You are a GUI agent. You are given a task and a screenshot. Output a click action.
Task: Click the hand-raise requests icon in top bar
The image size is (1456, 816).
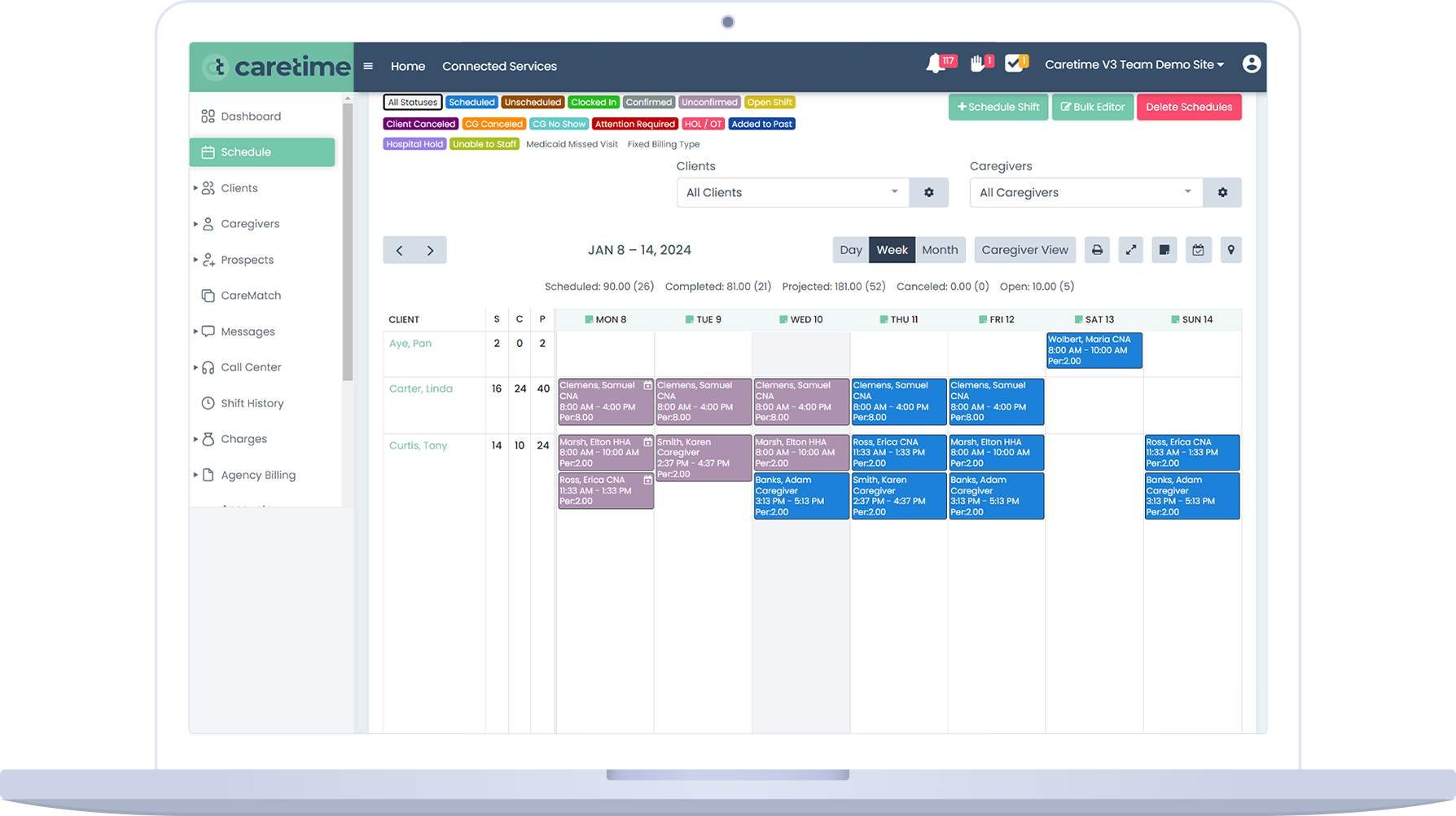coord(976,64)
